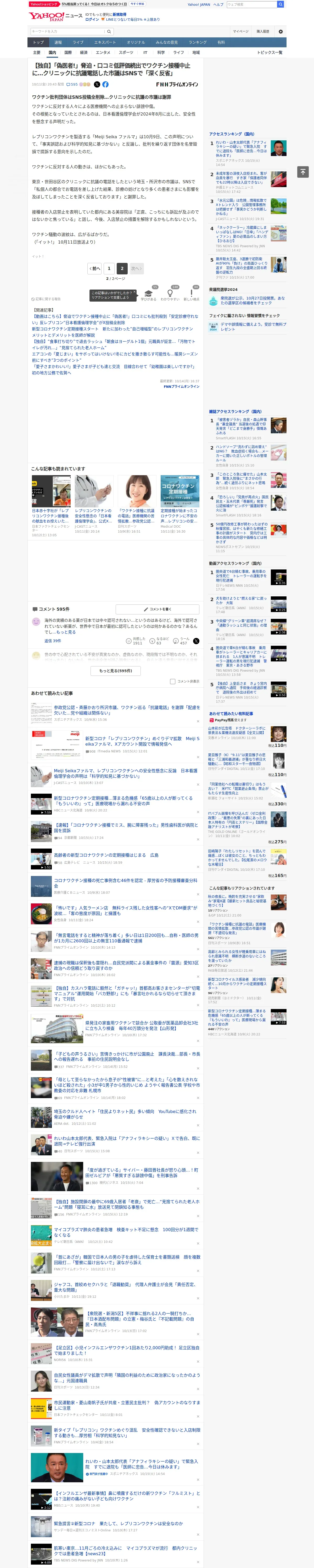Open the トップ tab

38,43
